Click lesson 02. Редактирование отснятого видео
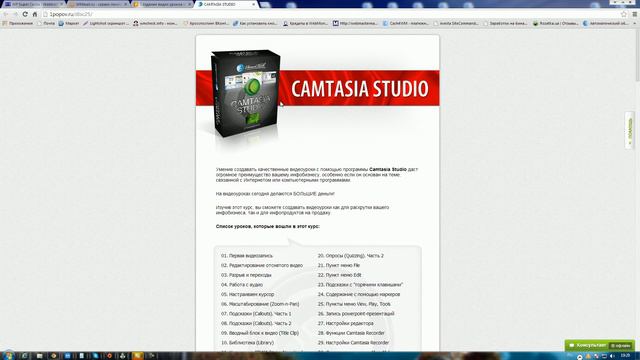 click(262, 265)
